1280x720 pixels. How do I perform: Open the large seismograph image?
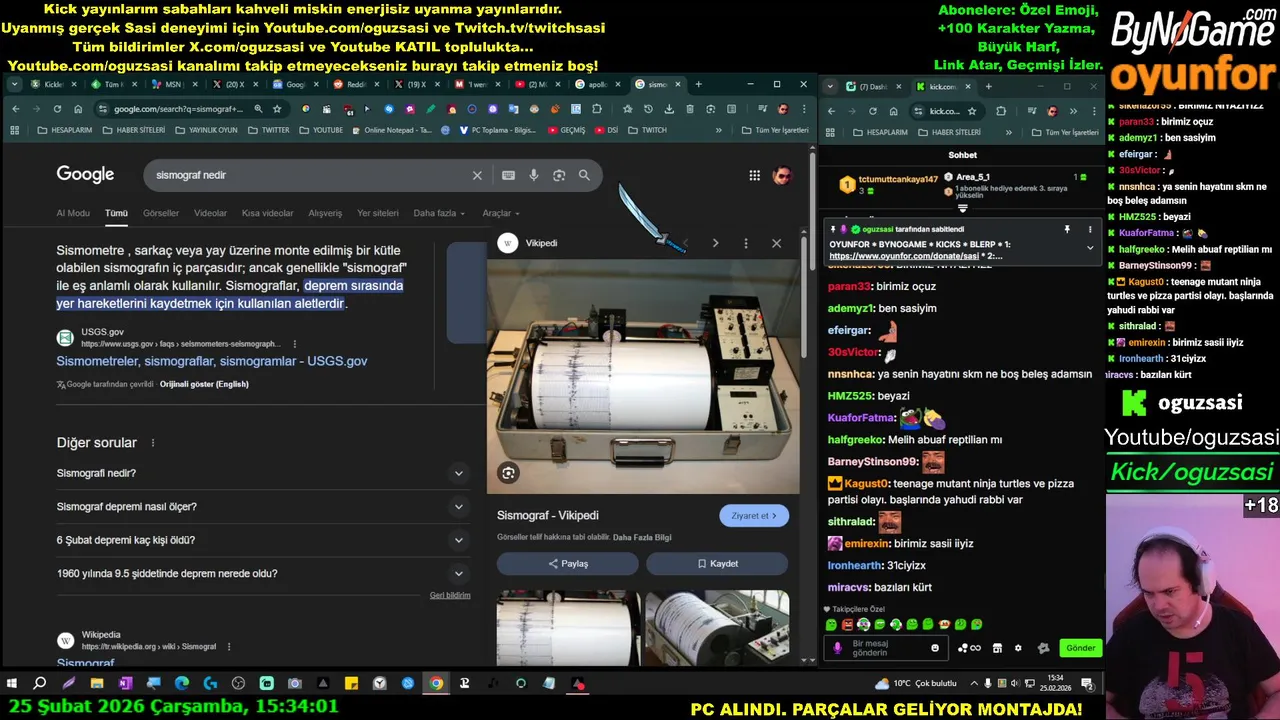coord(643,377)
